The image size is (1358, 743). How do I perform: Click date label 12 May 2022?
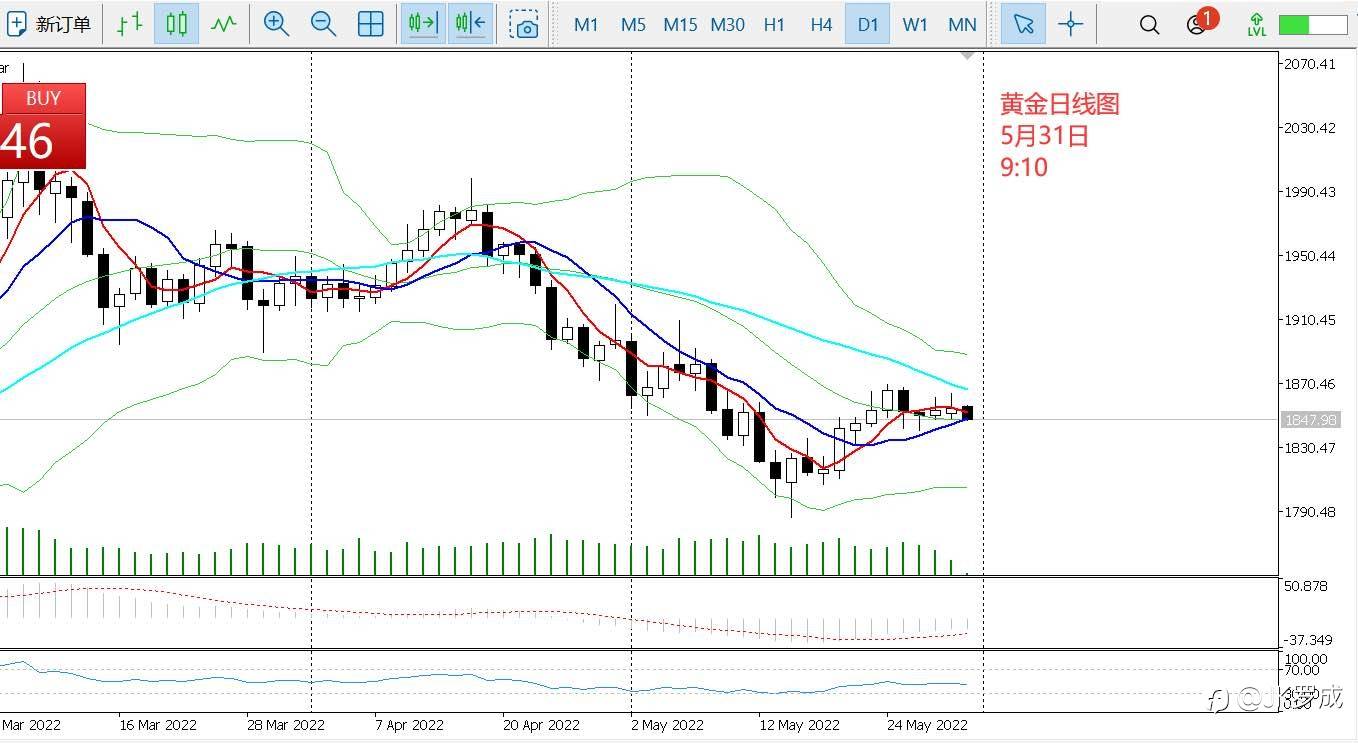[x=799, y=725]
